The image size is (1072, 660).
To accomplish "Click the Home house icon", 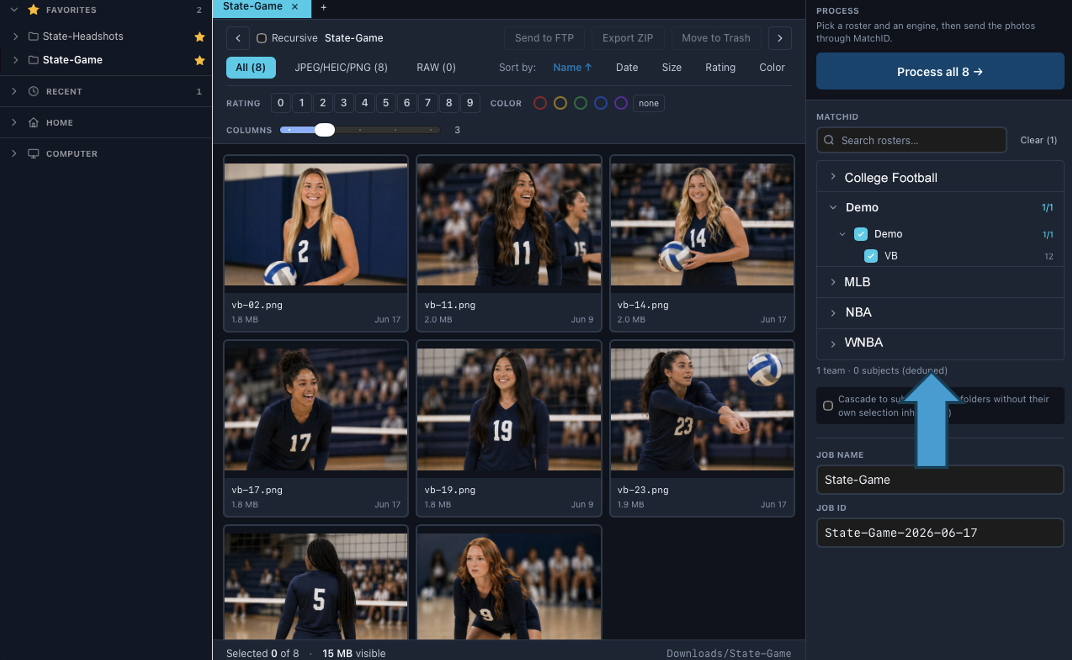I will [33, 122].
